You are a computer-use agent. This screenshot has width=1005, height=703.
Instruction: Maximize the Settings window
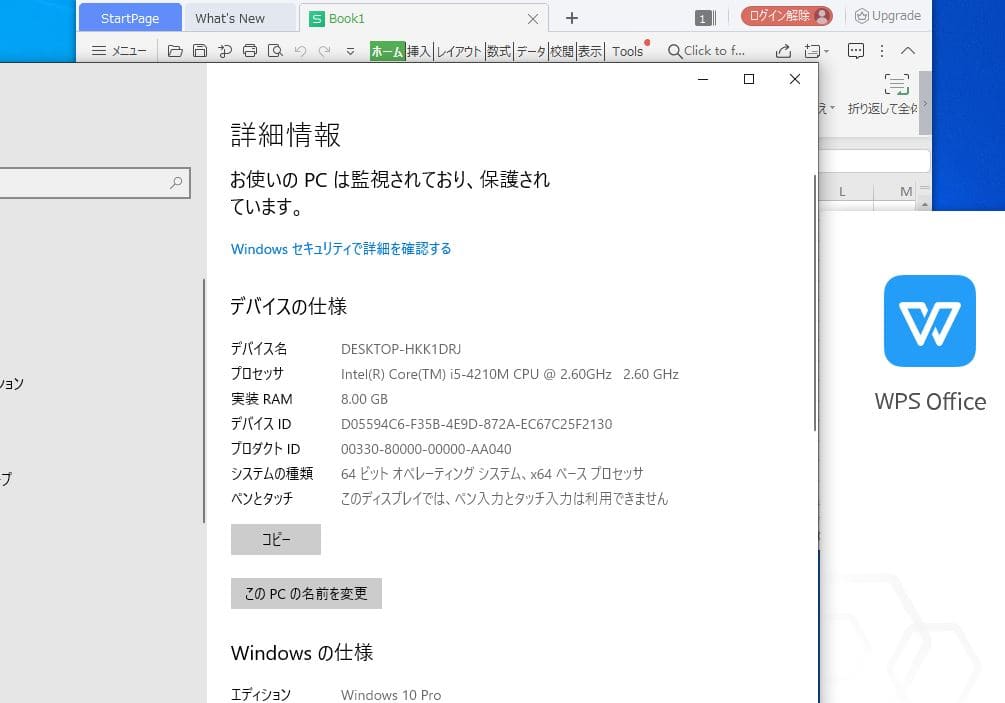pos(749,79)
